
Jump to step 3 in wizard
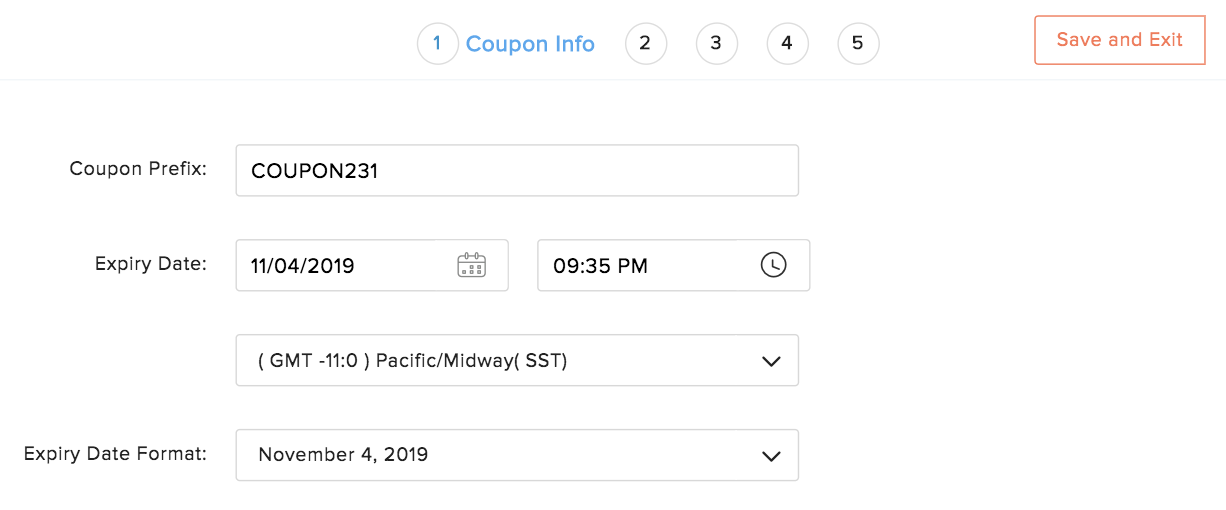point(716,43)
